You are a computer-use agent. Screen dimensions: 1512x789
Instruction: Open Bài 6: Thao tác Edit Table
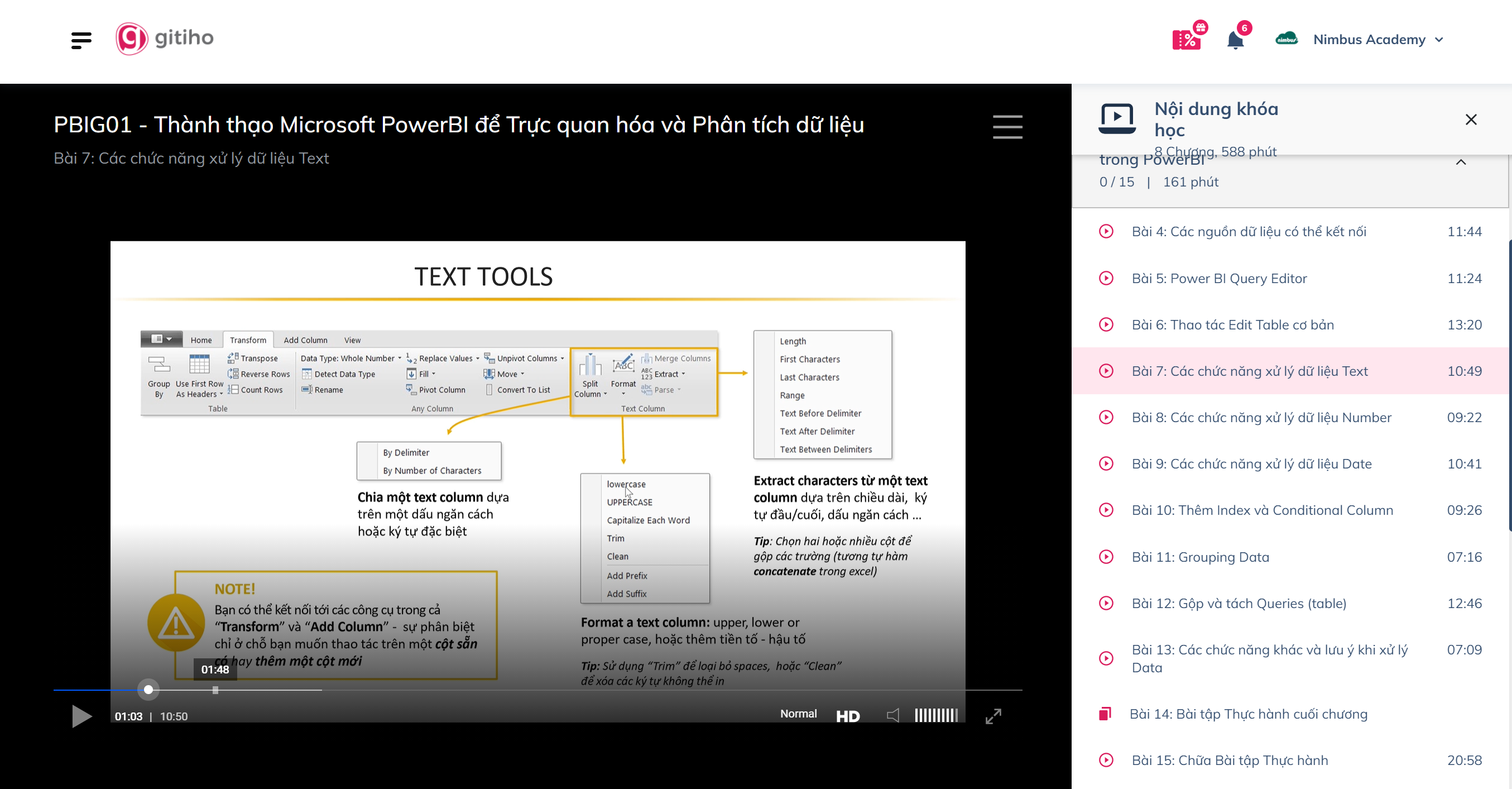[1290, 324]
